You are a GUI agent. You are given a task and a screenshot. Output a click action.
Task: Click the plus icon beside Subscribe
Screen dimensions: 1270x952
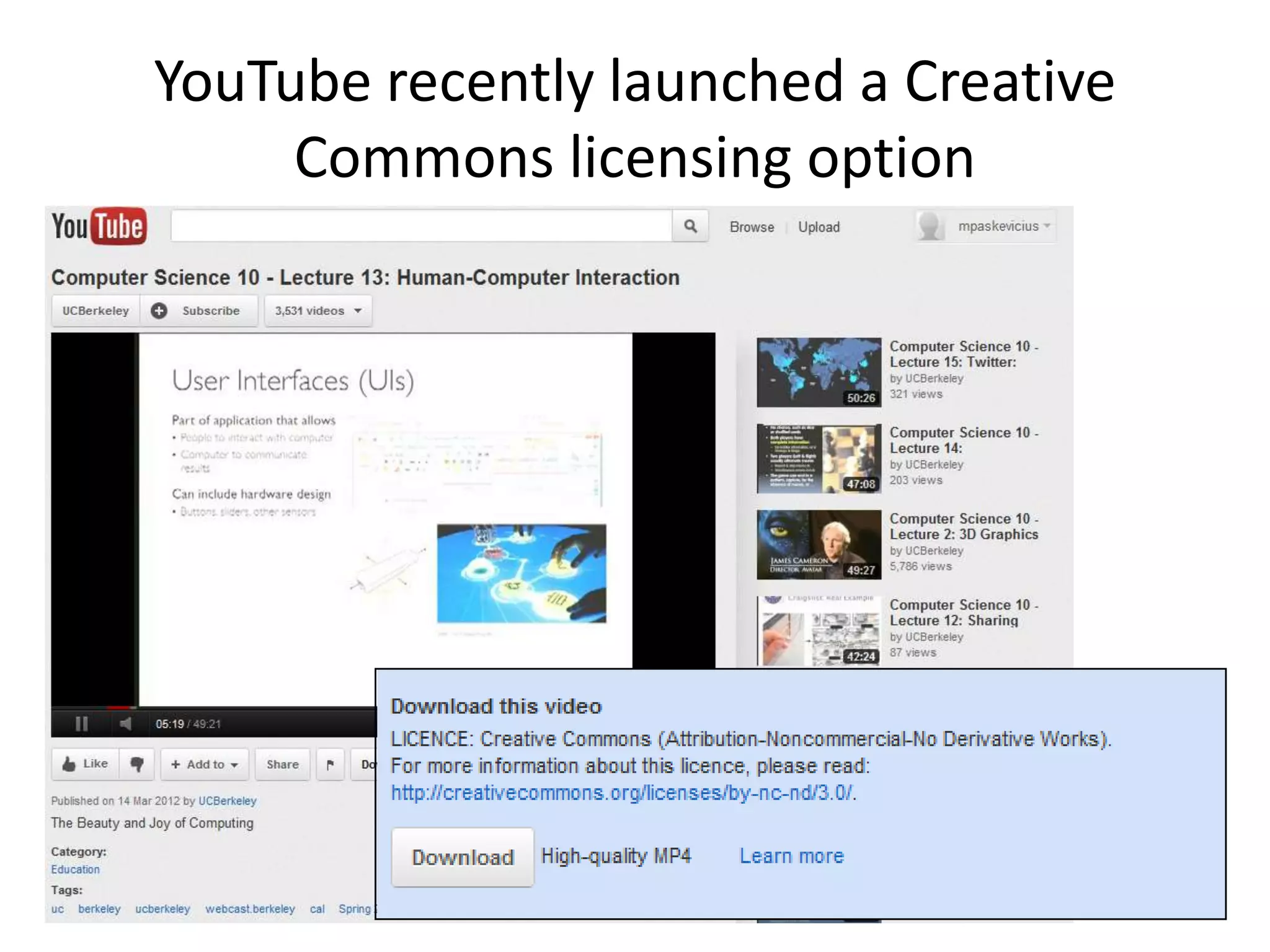[x=159, y=311]
